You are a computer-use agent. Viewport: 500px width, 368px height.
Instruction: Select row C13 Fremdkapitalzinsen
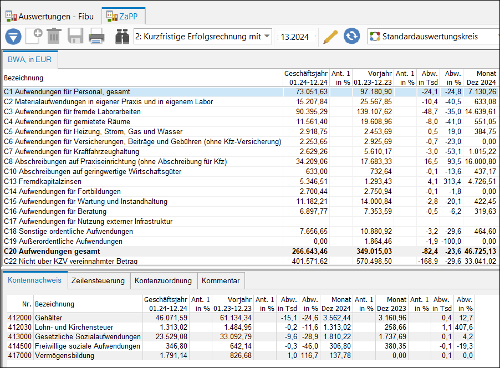(x=250, y=182)
